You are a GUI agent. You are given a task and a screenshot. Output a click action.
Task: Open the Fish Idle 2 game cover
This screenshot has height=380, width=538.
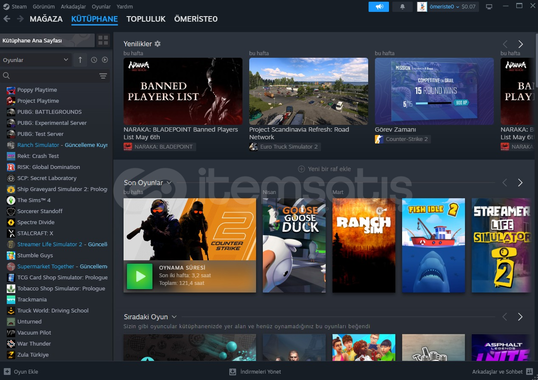click(433, 245)
